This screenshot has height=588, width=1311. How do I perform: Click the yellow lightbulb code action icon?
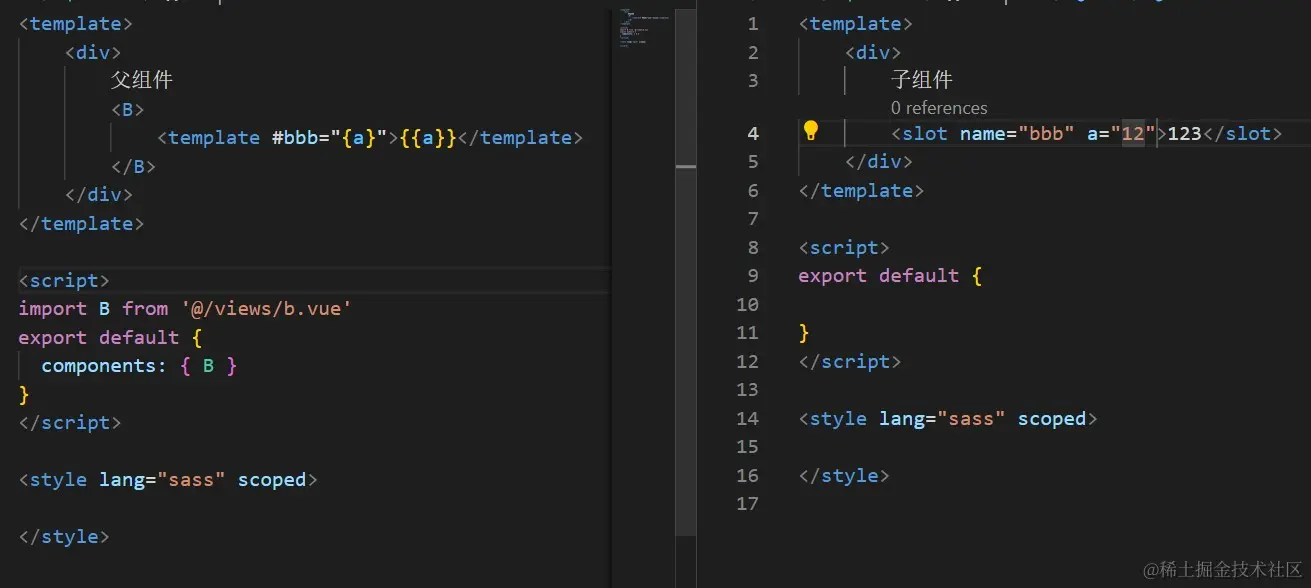811,131
